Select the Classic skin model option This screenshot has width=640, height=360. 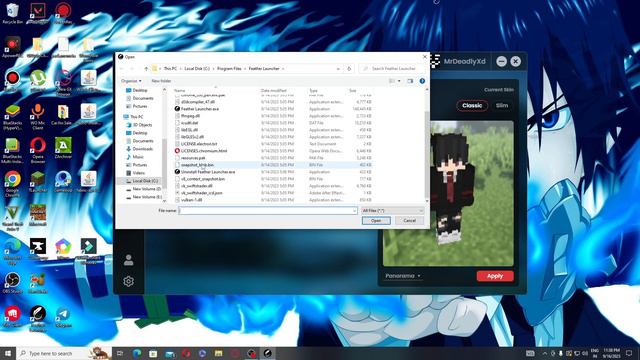coord(472,105)
